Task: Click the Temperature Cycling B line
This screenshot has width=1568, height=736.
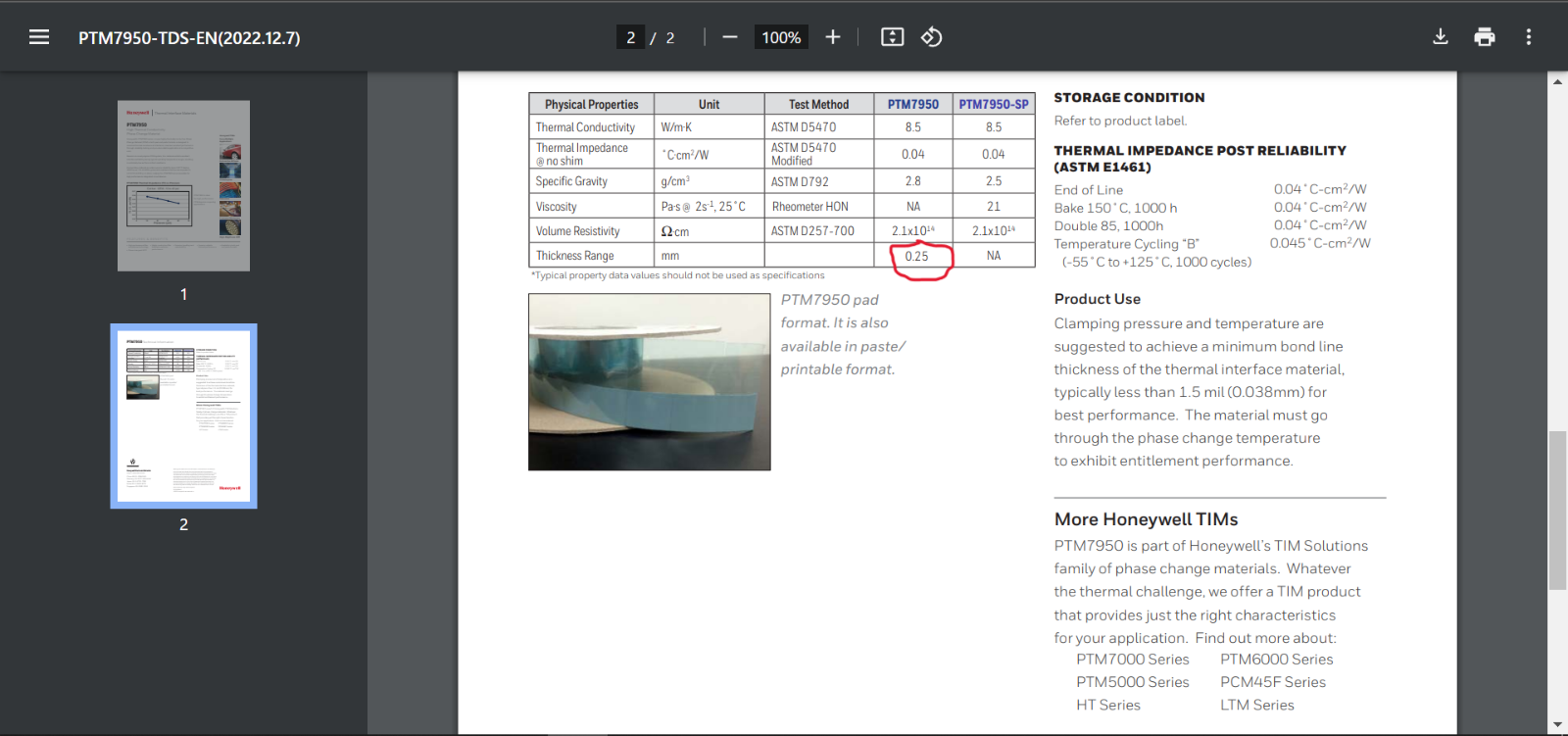Action: click(1126, 244)
